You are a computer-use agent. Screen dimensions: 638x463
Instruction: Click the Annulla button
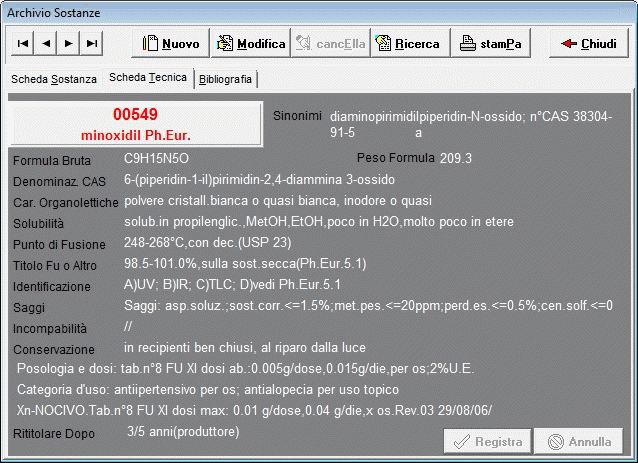click(x=579, y=441)
